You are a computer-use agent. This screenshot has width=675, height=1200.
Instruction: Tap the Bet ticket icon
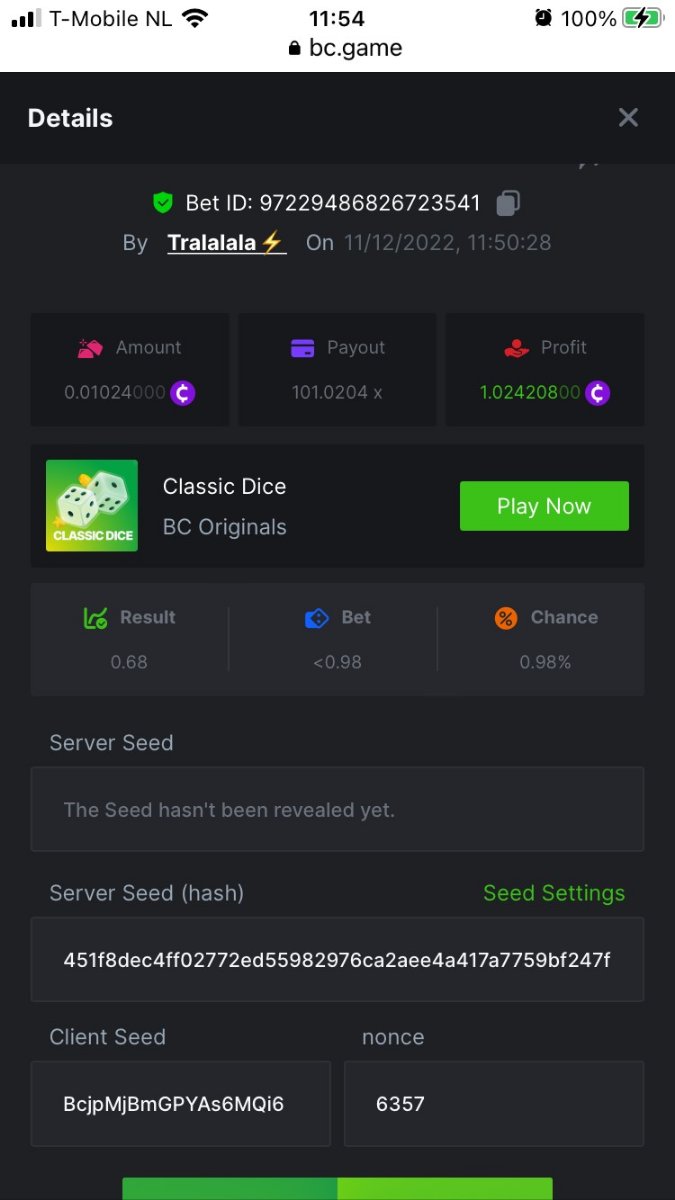[316, 618]
